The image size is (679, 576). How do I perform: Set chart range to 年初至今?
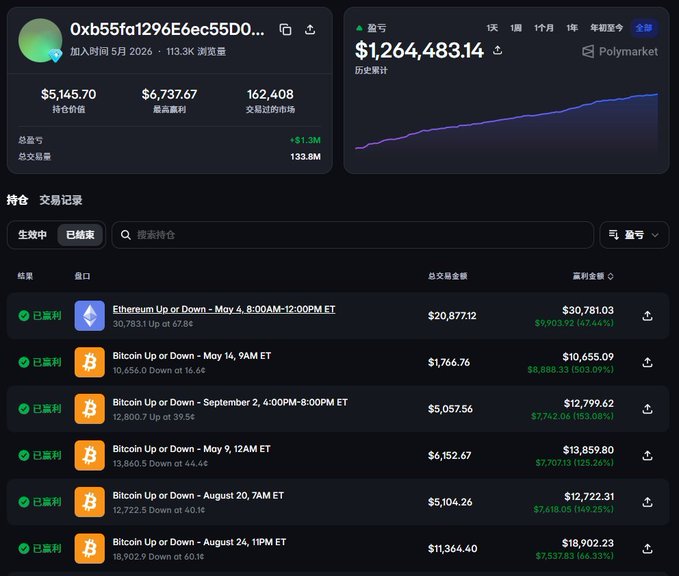tap(606, 28)
